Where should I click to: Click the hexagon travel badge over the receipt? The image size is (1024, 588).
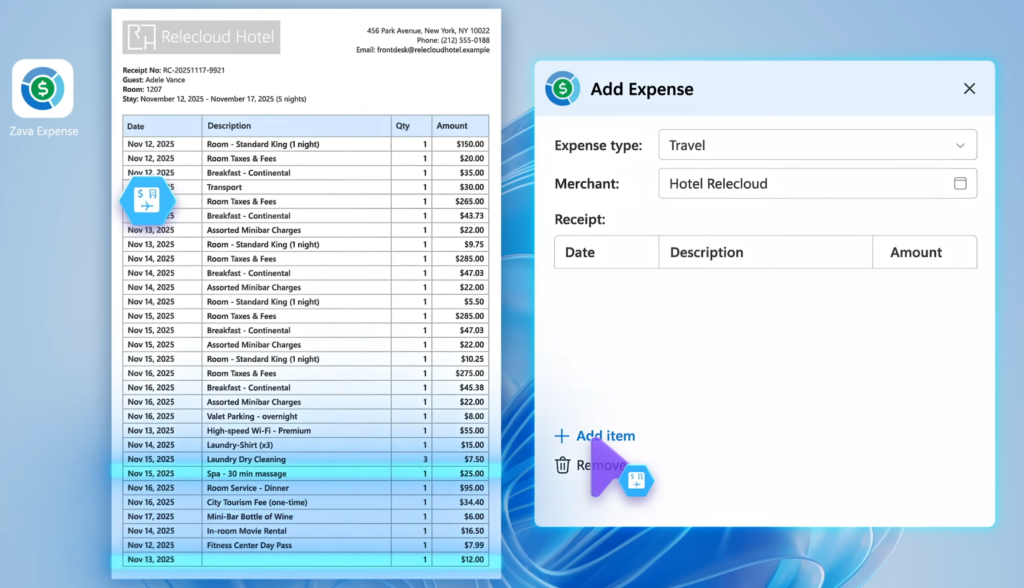click(x=147, y=200)
